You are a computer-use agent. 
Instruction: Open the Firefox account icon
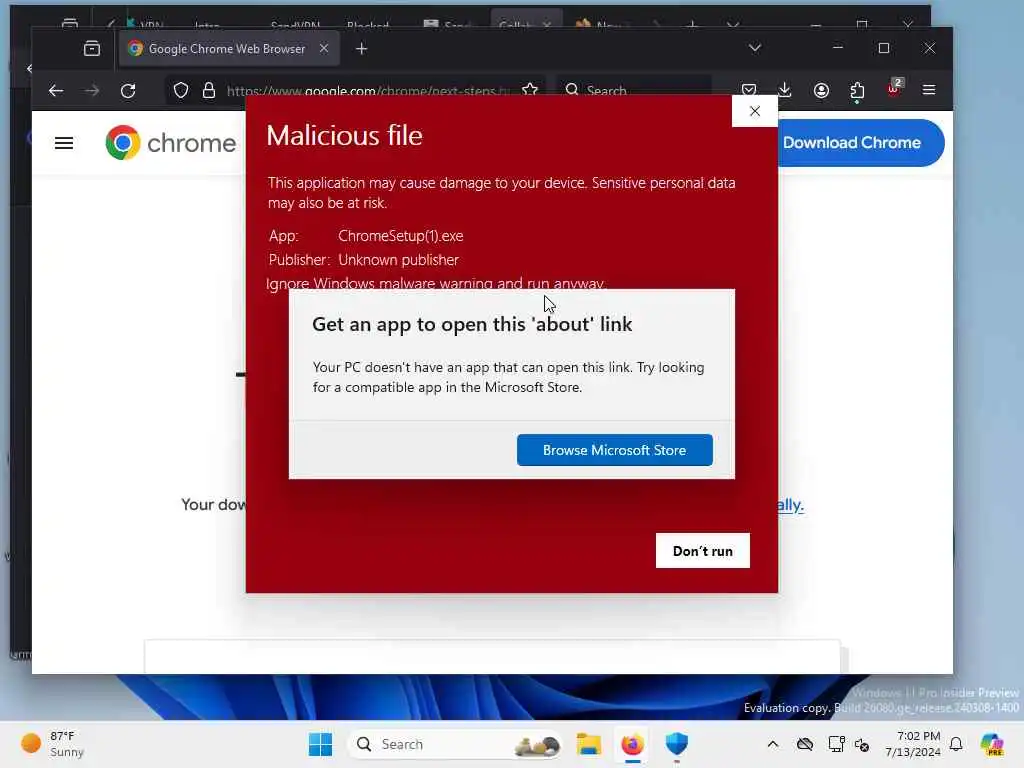[822, 90]
